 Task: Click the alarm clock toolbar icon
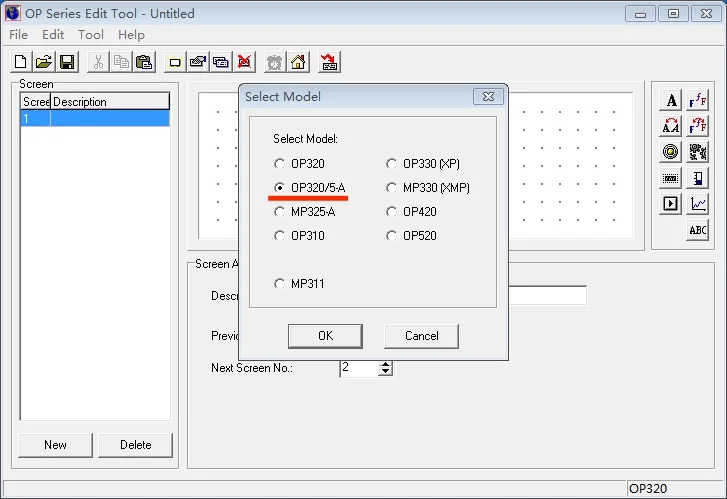click(x=274, y=62)
